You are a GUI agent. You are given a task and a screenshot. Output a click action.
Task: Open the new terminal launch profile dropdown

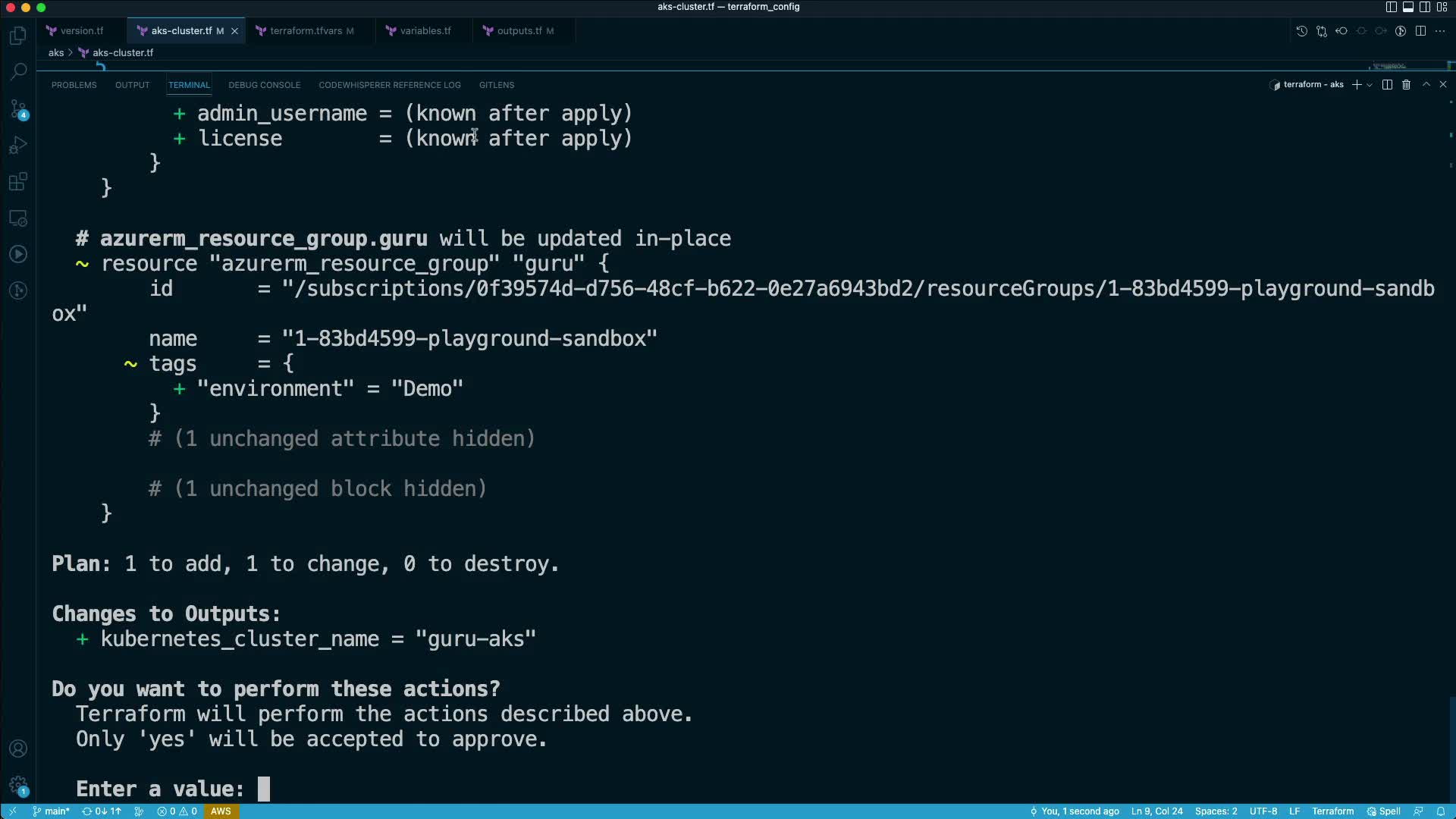1370,85
